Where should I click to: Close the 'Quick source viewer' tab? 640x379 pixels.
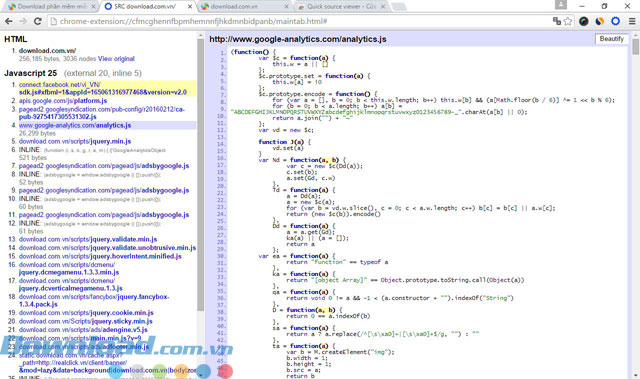[383, 7]
